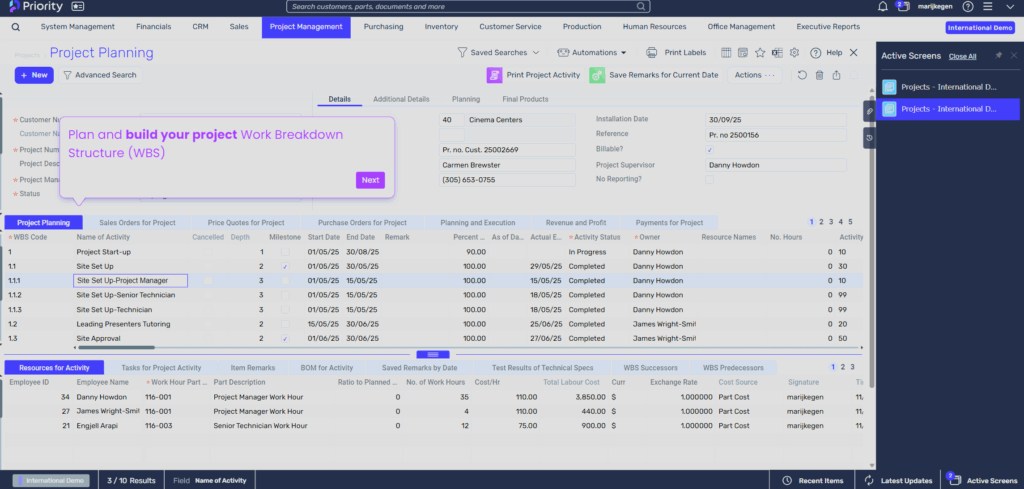Switch to Additional Details tab
Screen dimensions: 1024x489
[x=401, y=99]
